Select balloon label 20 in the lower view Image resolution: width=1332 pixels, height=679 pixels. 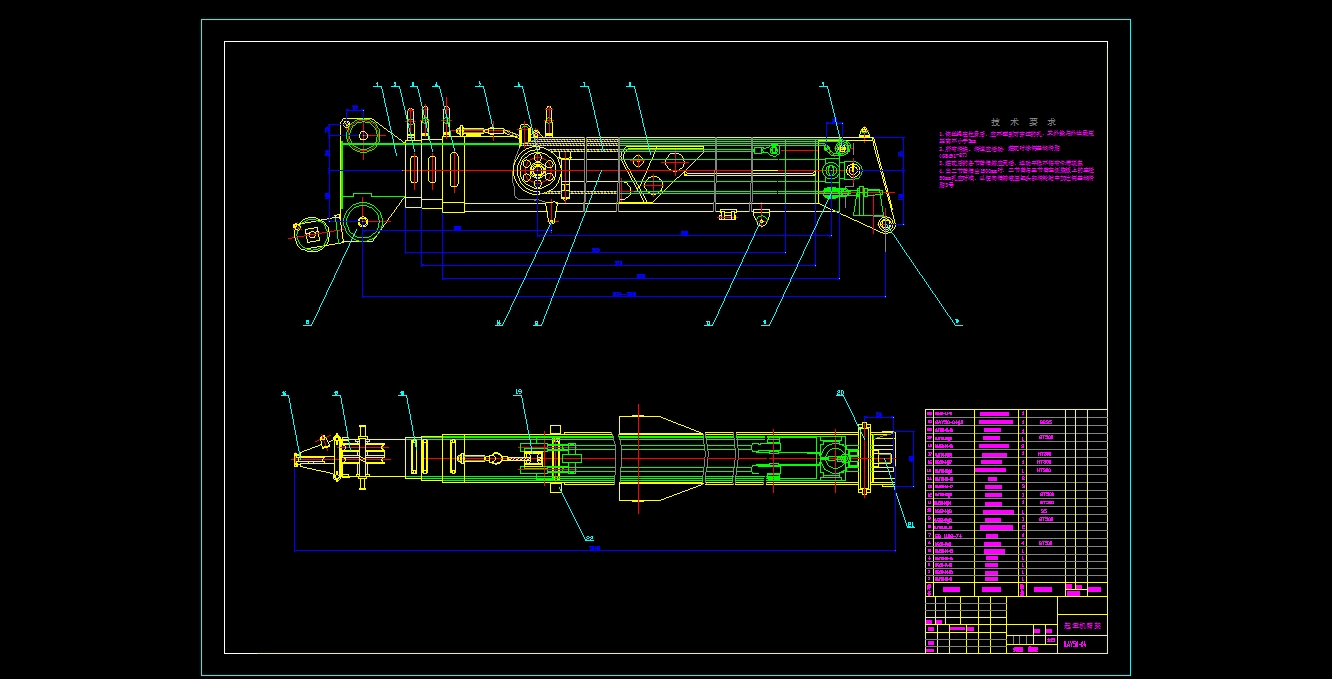840,393
